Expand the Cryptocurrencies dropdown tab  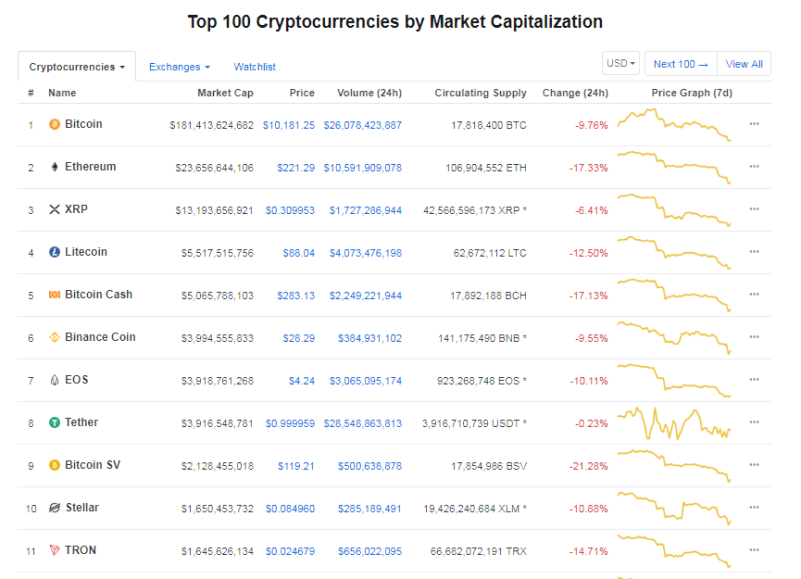pos(77,67)
